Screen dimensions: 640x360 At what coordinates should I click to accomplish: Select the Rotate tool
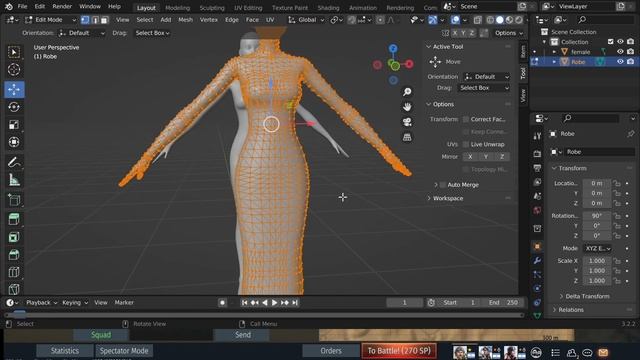pos(14,107)
